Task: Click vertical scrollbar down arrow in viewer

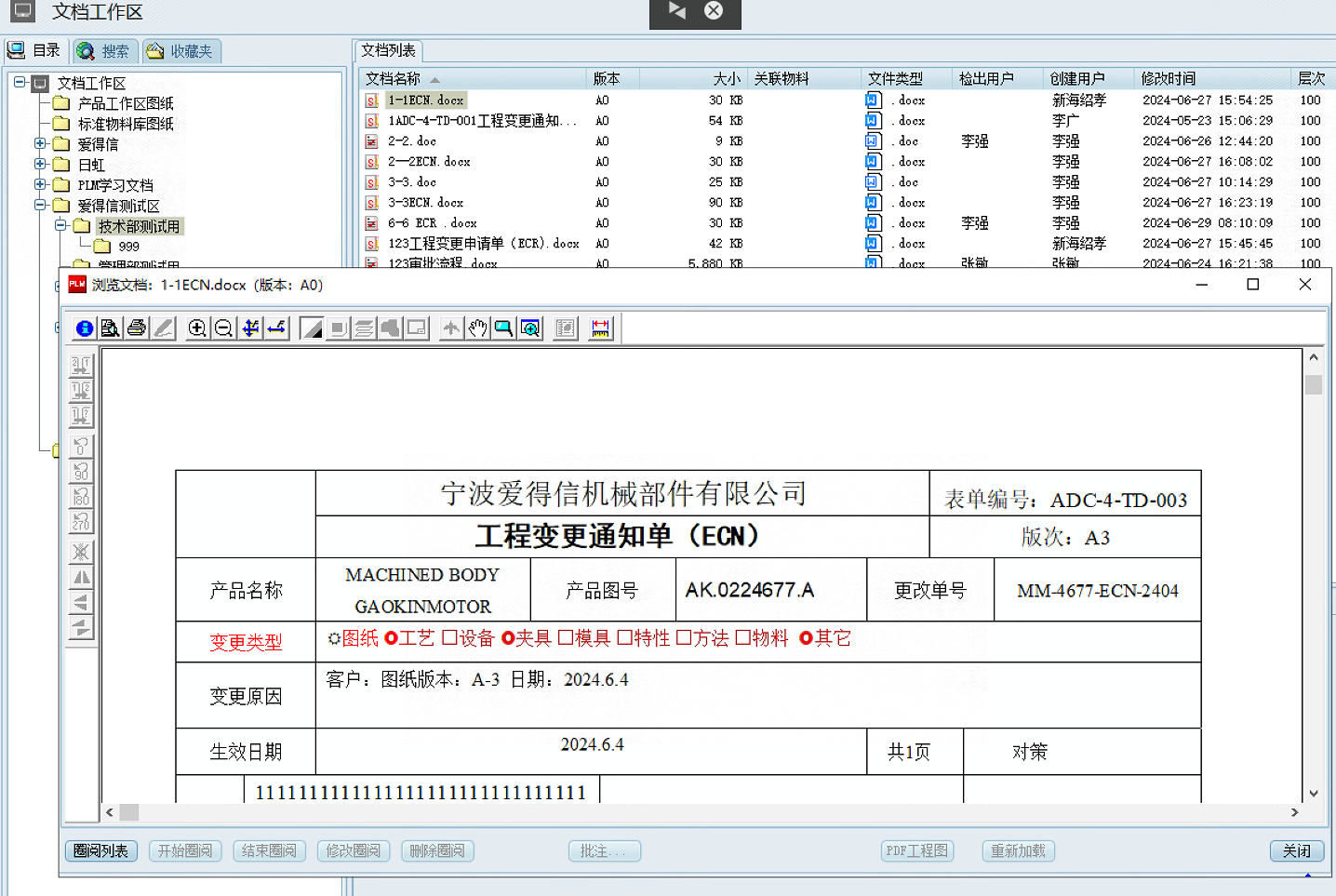Action: (1314, 794)
